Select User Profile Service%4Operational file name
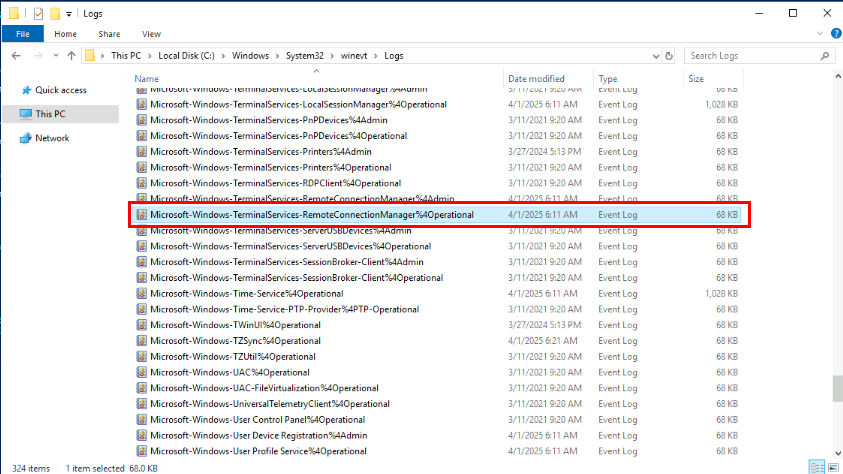 tap(259, 451)
